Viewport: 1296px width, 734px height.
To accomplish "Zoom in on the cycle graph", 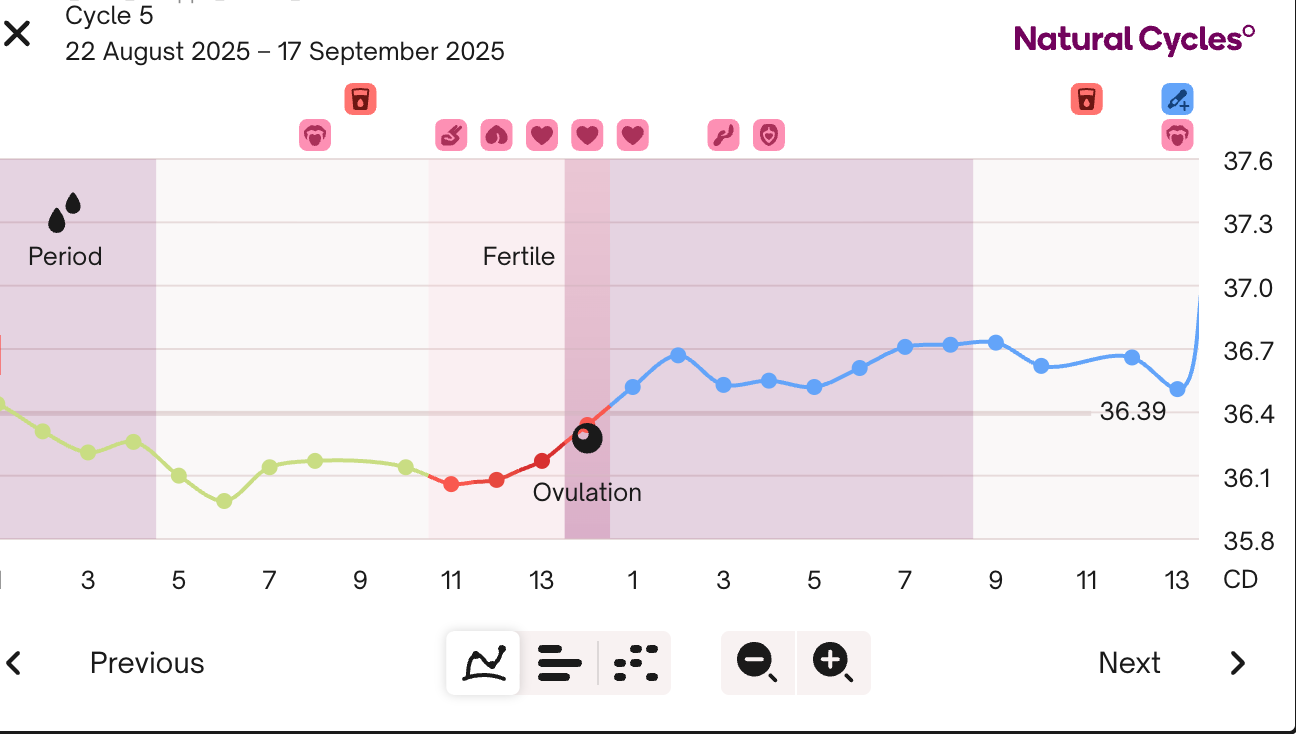I will pyautogui.click(x=833, y=662).
